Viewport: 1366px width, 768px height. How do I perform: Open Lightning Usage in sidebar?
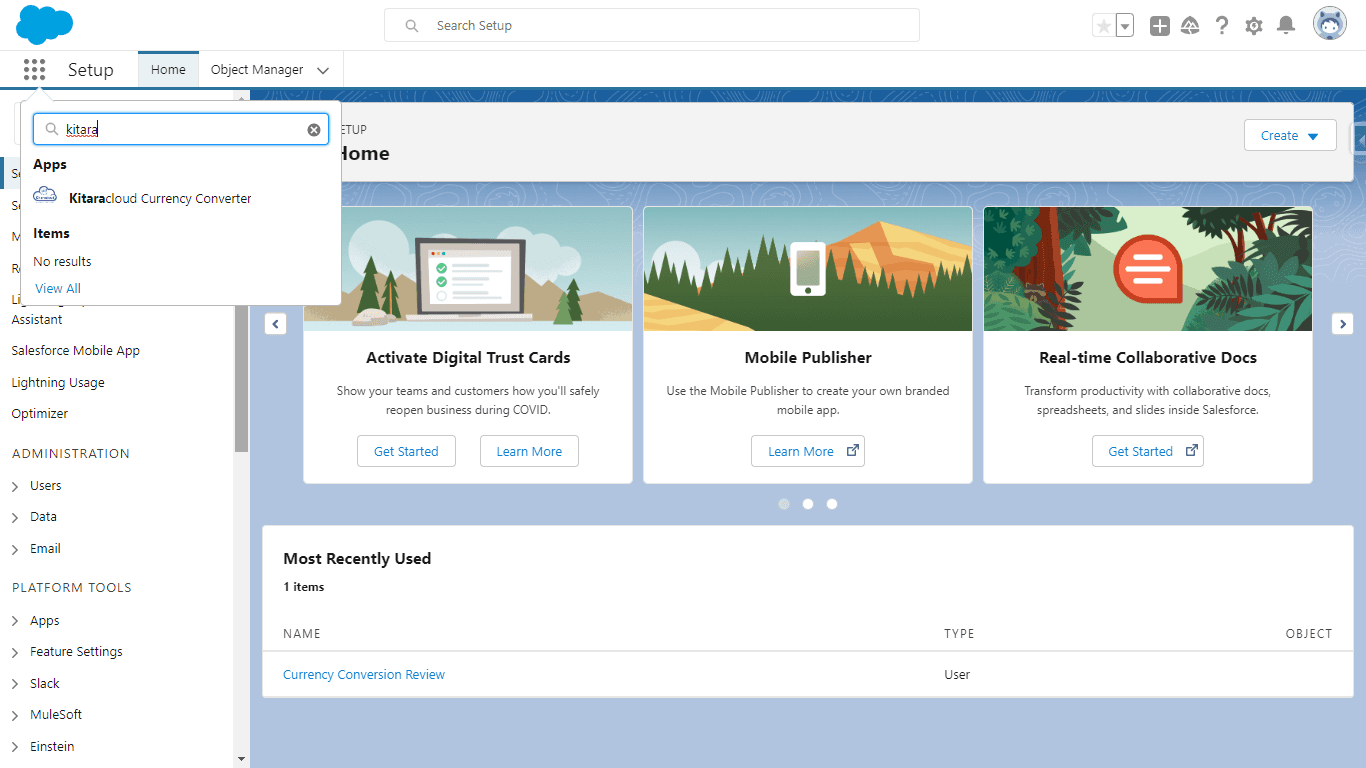click(58, 383)
